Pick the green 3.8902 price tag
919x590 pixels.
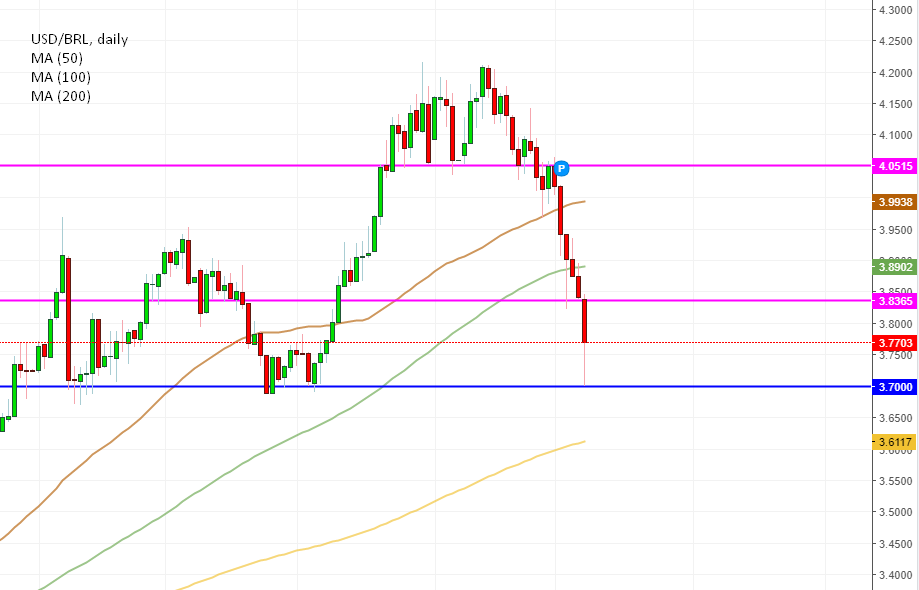(895, 267)
